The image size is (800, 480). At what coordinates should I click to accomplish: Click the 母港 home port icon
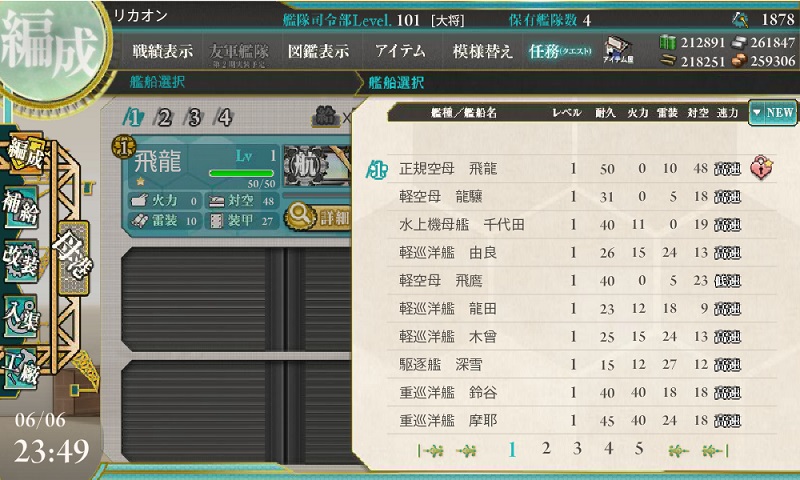click(x=73, y=258)
